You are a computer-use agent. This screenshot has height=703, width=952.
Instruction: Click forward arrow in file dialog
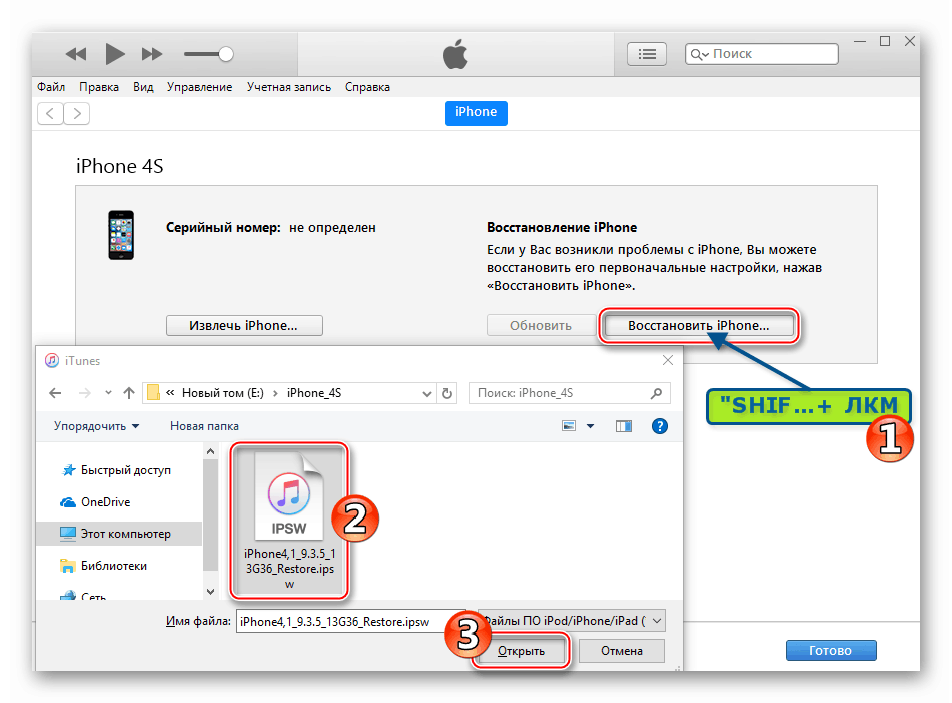(84, 393)
